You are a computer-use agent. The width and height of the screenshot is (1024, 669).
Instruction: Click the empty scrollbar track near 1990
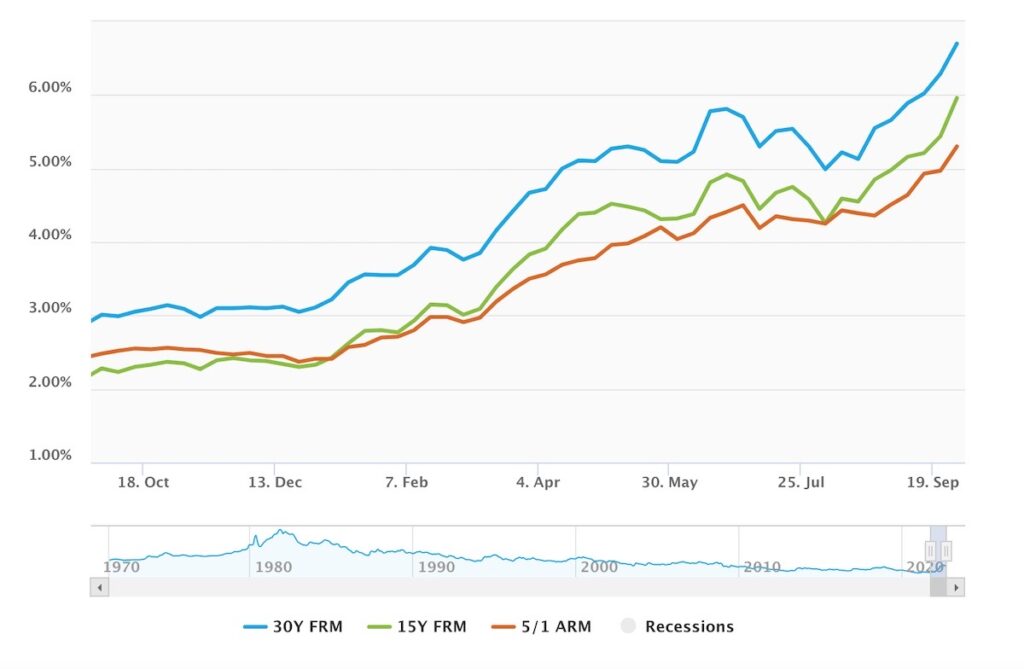pos(436,588)
